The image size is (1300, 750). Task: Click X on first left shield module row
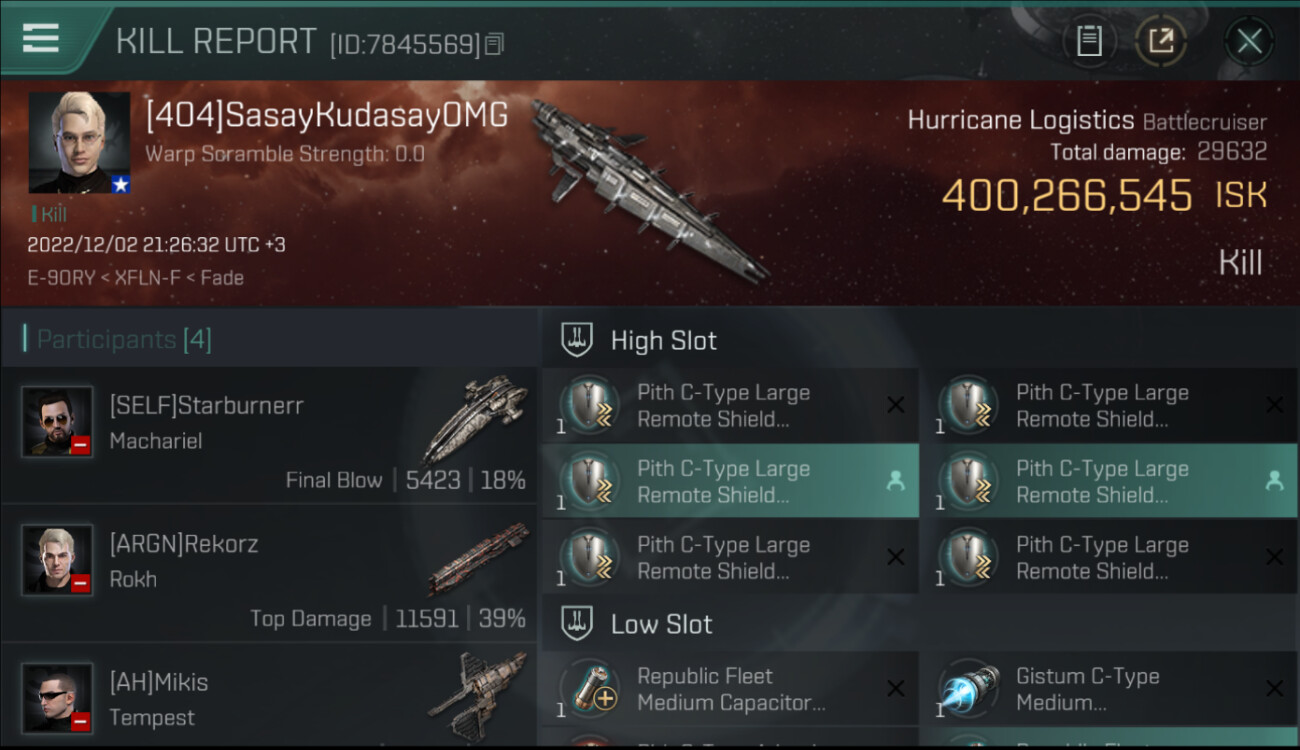pyautogui.click(x=896, y=405)
